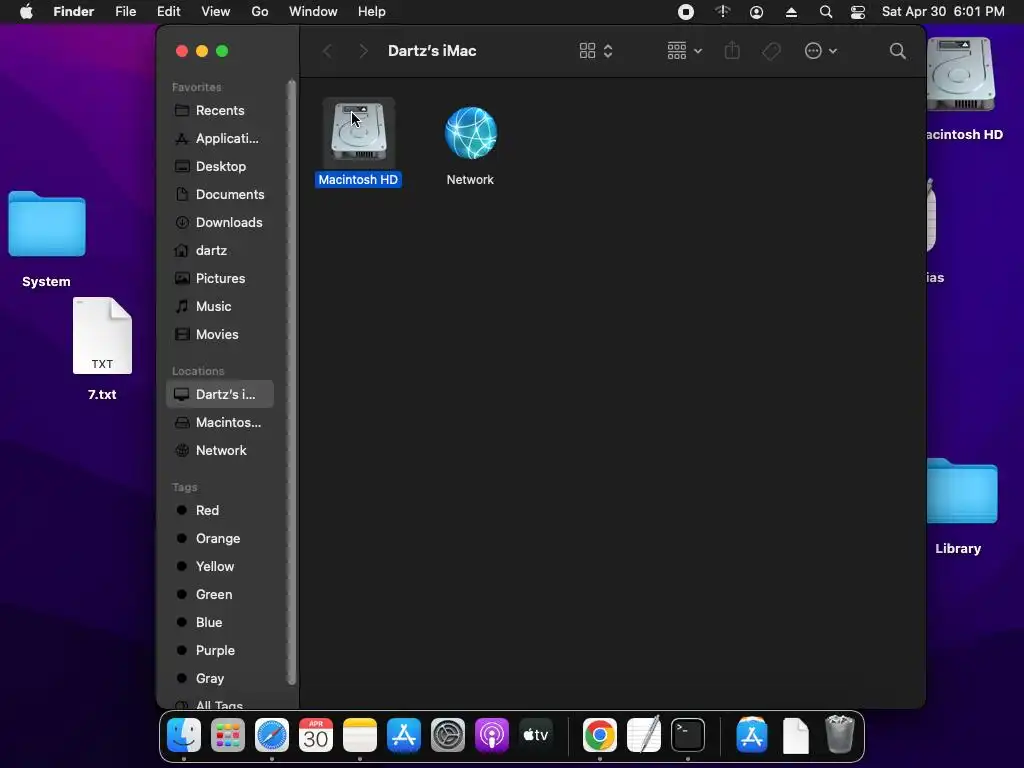Open the Action ellipsis menu
Viewport: 1024px width, 768px height.
821,51
